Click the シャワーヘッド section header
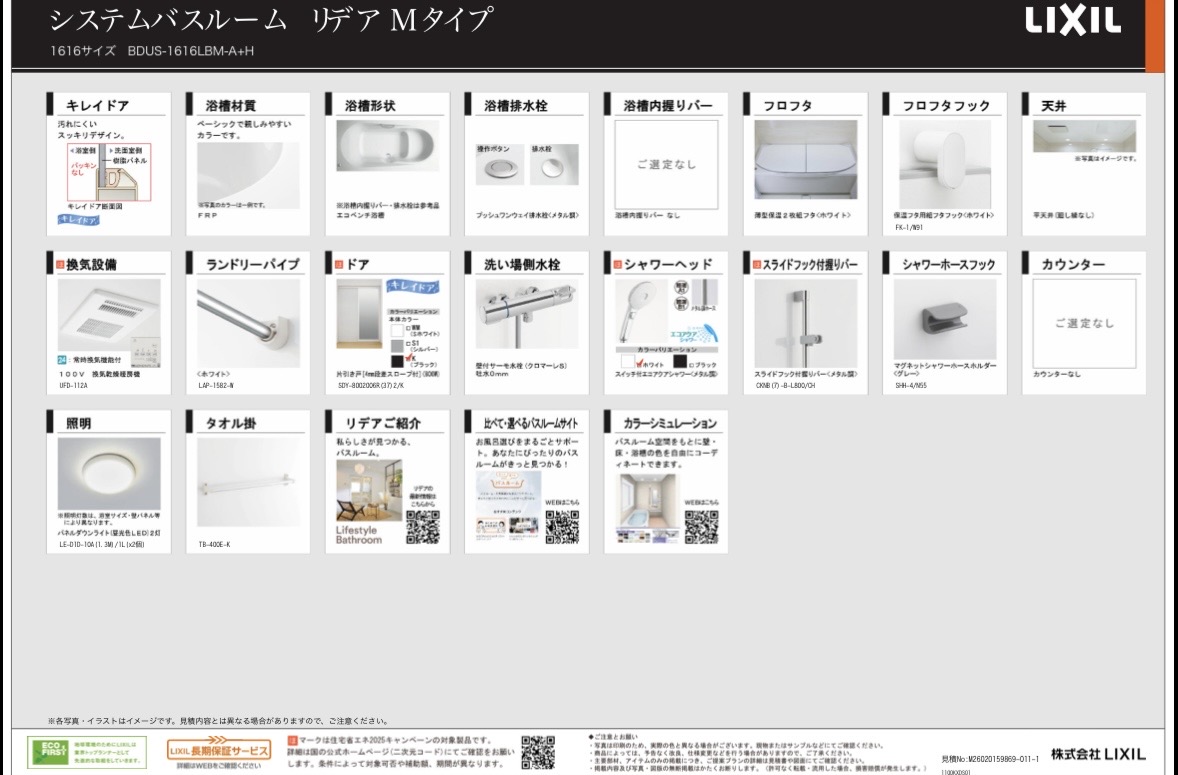This screenshot has width=1178, height=775. coord(666,264)
